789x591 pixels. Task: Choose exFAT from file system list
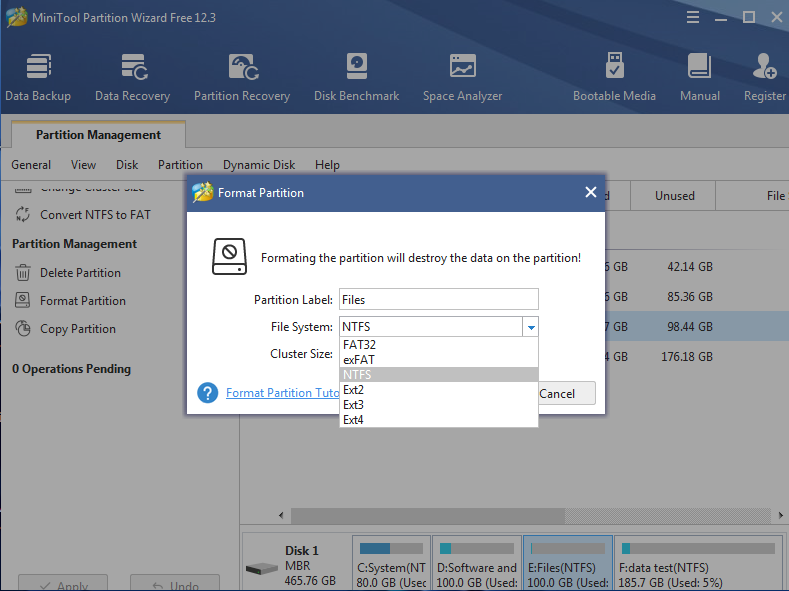[x=439, y=360]
